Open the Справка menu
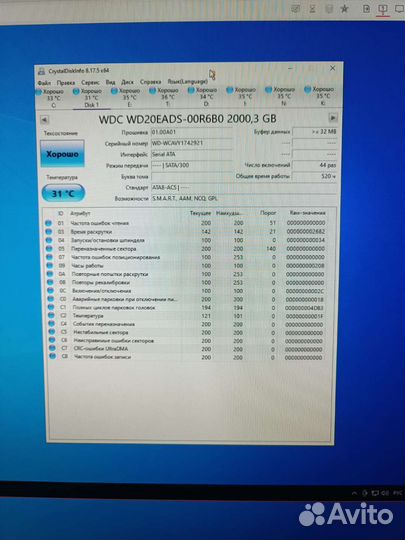 (150, 82)
